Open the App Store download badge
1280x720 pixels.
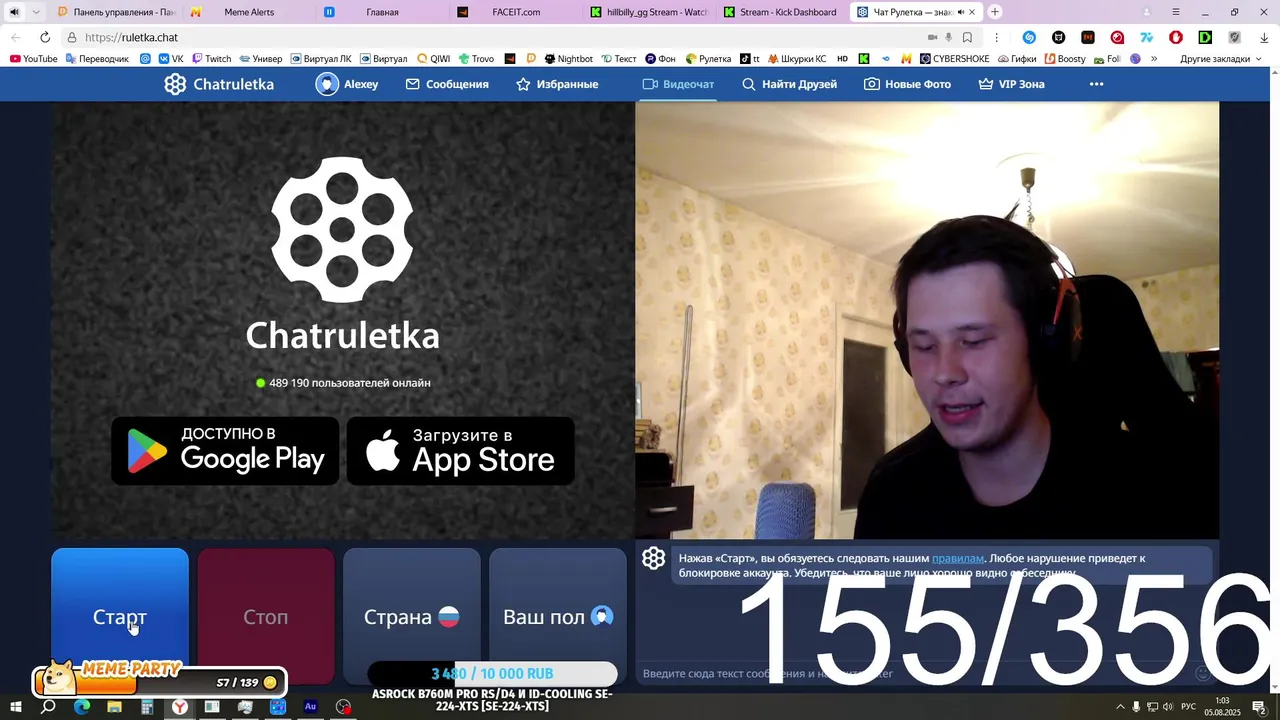click(x=461, y=451)
